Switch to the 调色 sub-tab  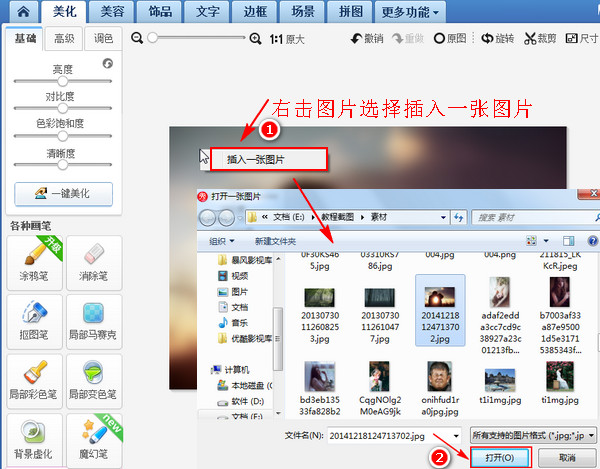(103, 39)
